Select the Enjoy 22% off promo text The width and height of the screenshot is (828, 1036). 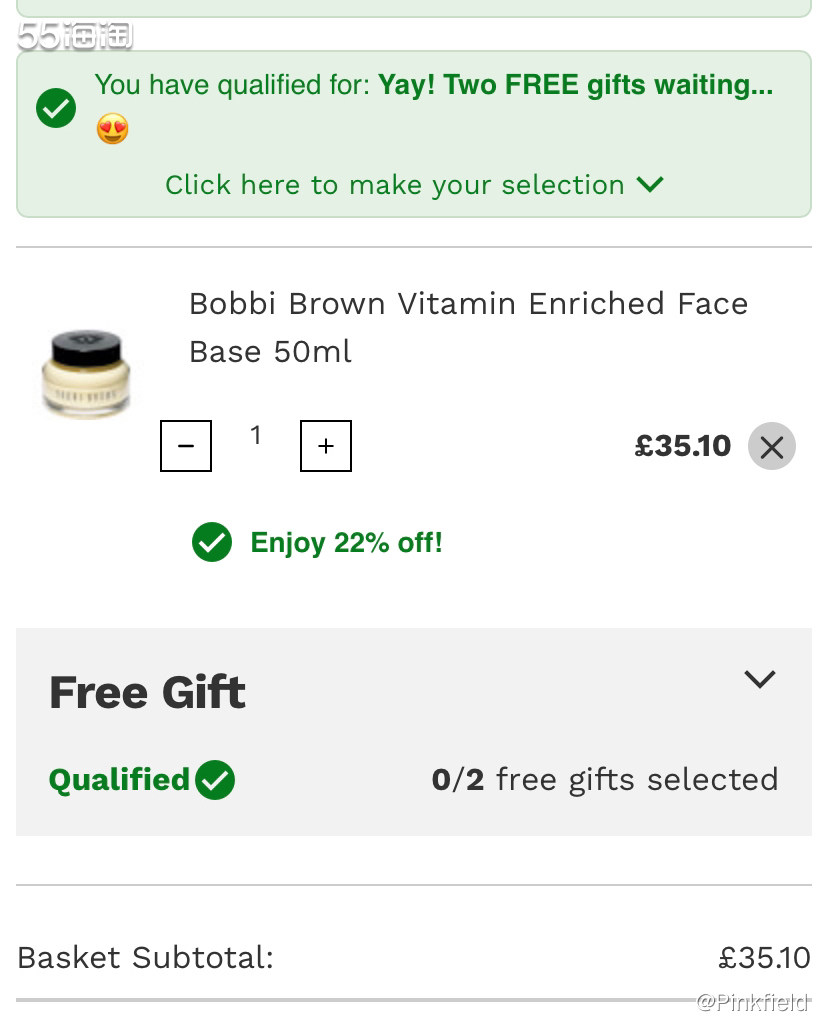(346, 543)
